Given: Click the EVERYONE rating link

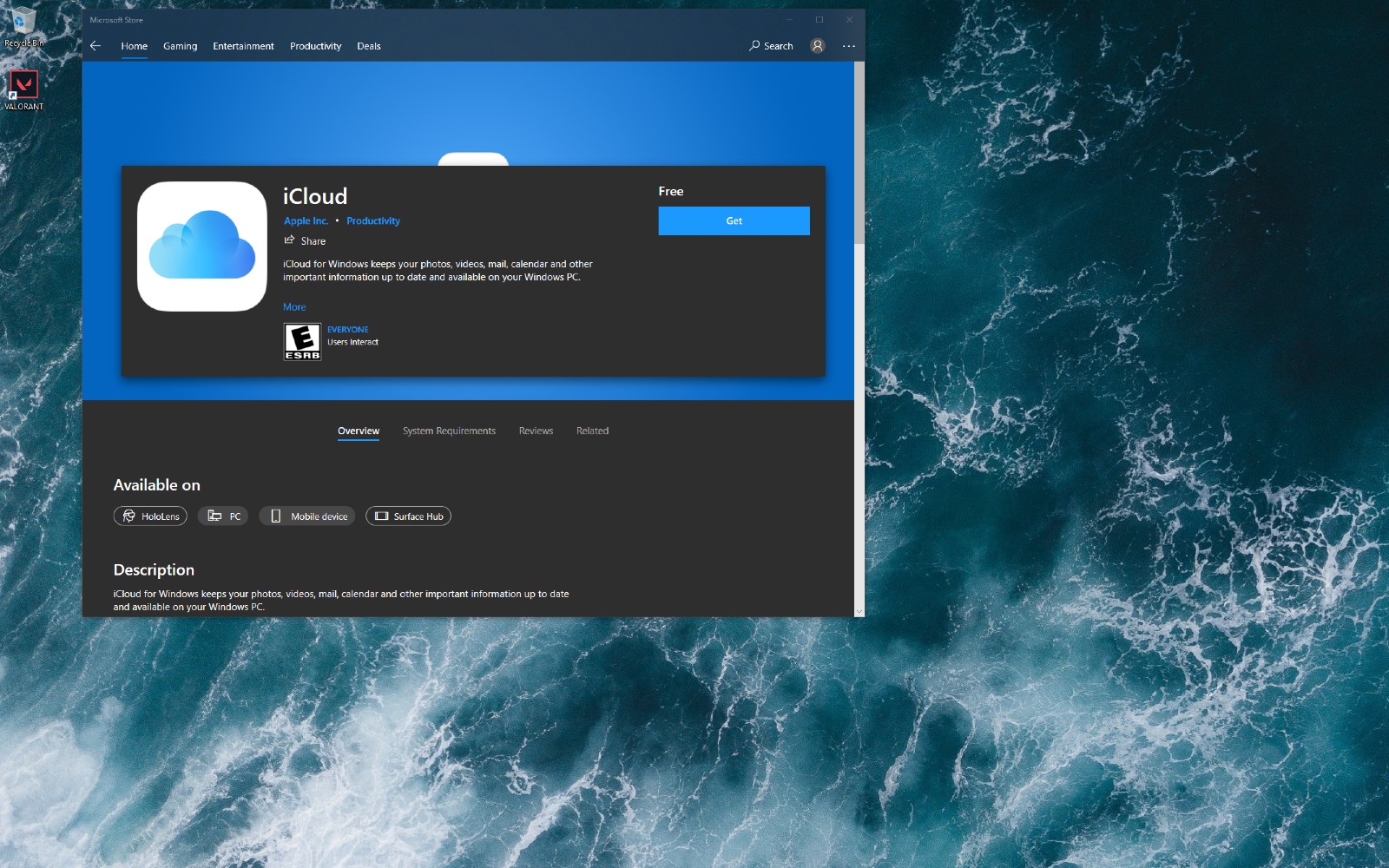Looking at the screenshot, I should 348,330.
